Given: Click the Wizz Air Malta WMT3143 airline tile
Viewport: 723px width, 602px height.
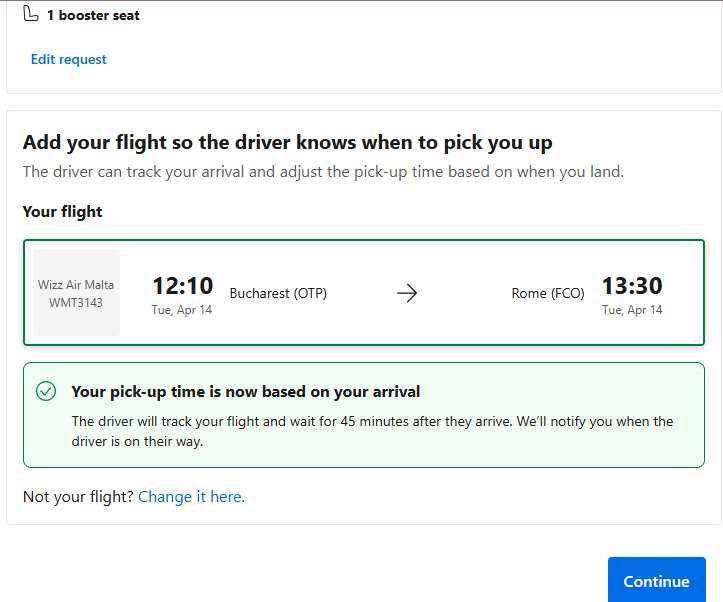Looking at the screenshot, I should coord(77,292).
